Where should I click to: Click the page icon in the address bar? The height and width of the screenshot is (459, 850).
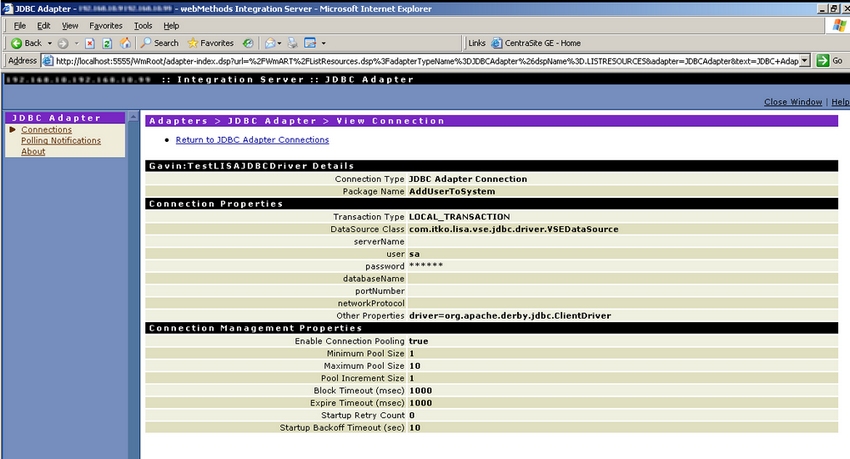(x=48, y=61)
